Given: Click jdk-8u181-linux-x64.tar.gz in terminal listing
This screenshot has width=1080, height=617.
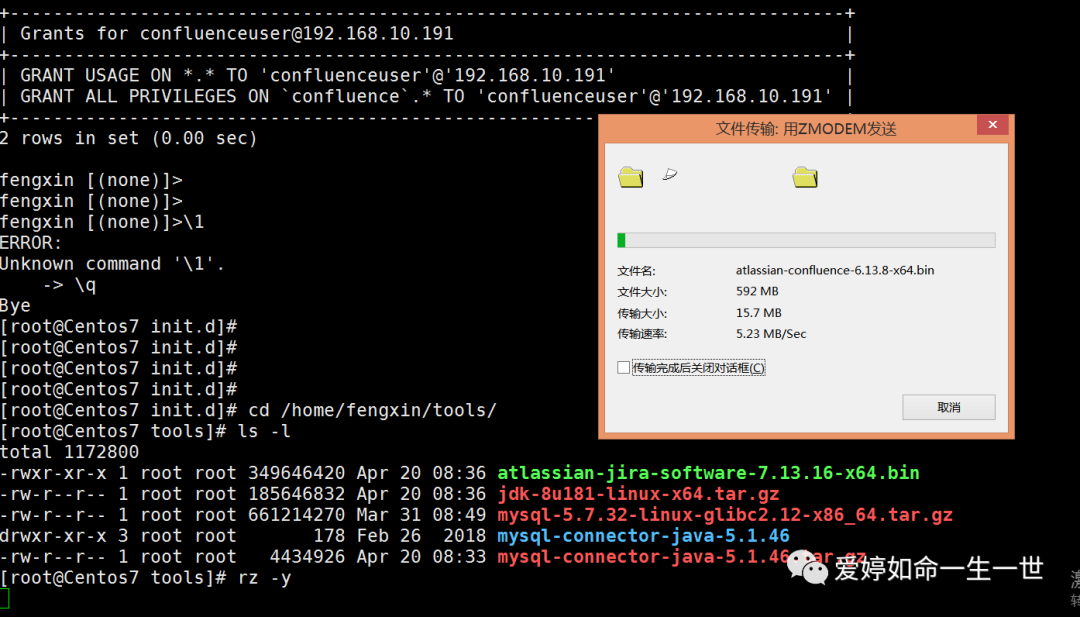Looking at the screenshot, I should (638, 494).
